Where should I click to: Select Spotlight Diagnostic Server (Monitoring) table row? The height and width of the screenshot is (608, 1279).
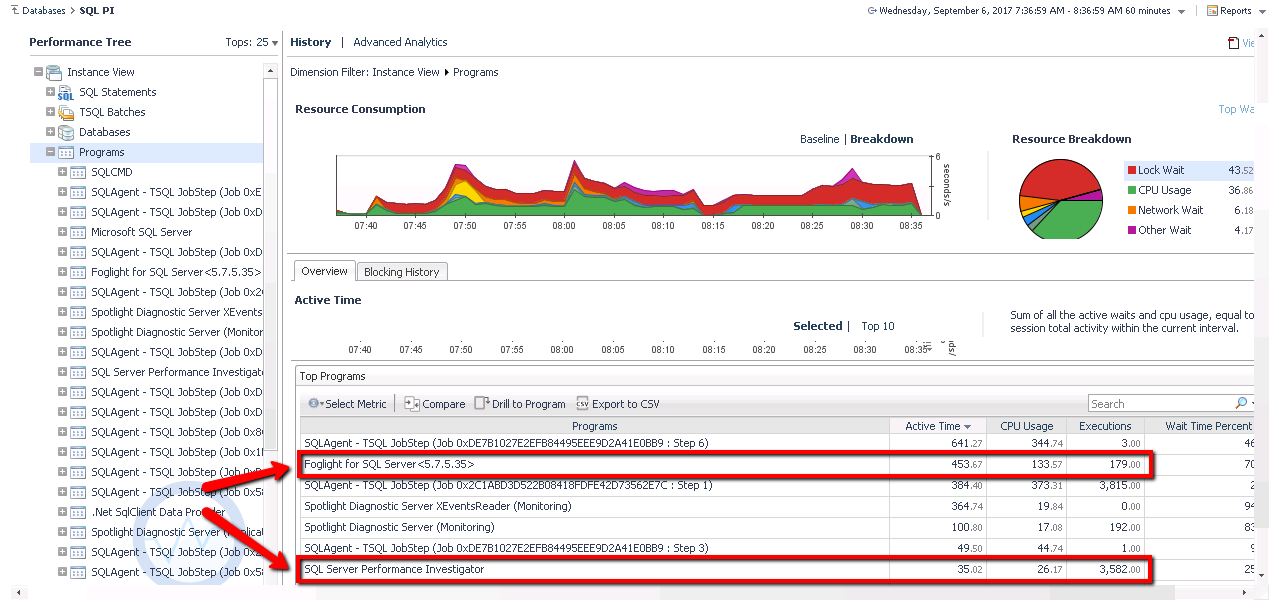[x=776, y=527]
